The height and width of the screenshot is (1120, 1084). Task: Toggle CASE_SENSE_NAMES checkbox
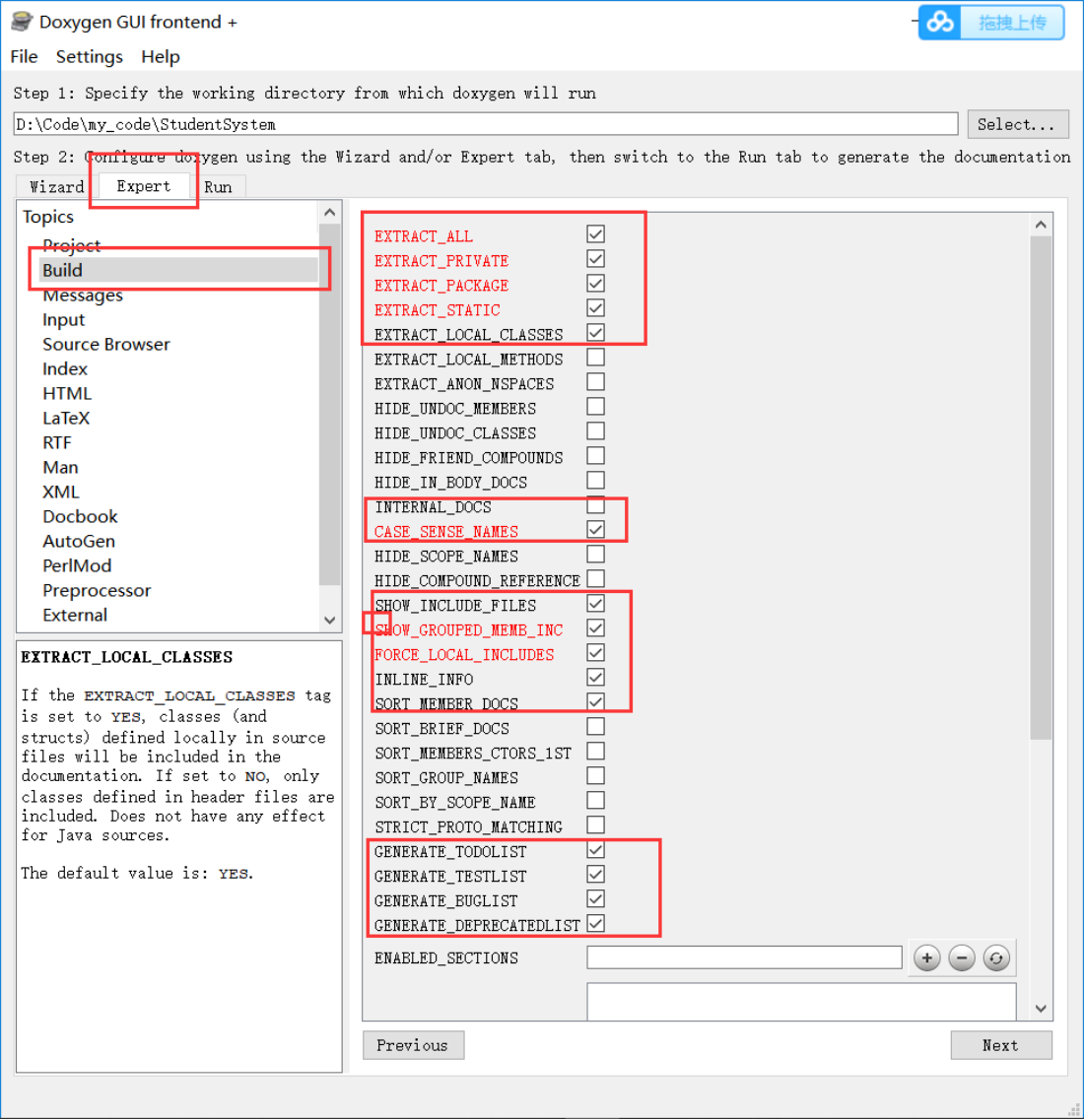tap(595, 529)
